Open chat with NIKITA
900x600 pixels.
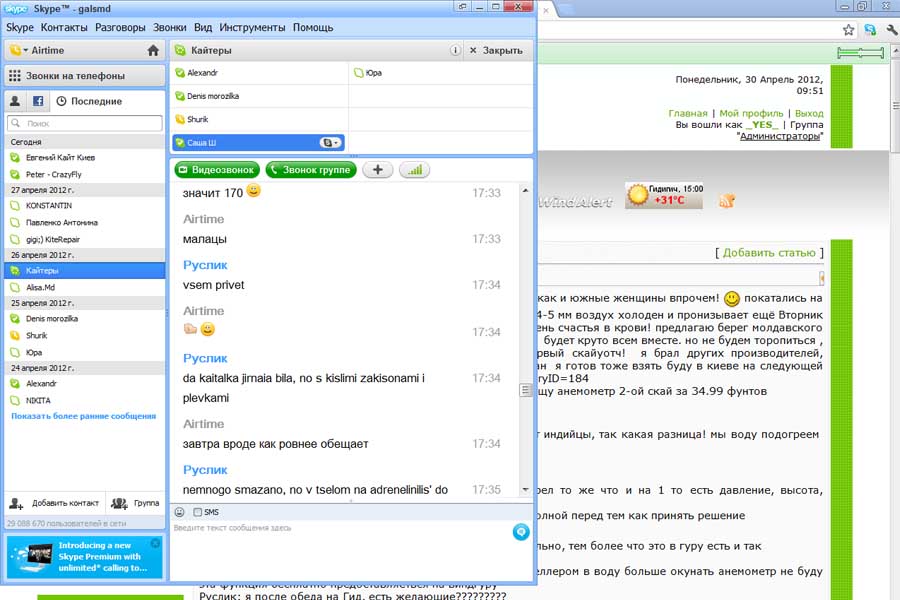click(x=85, y=400)
